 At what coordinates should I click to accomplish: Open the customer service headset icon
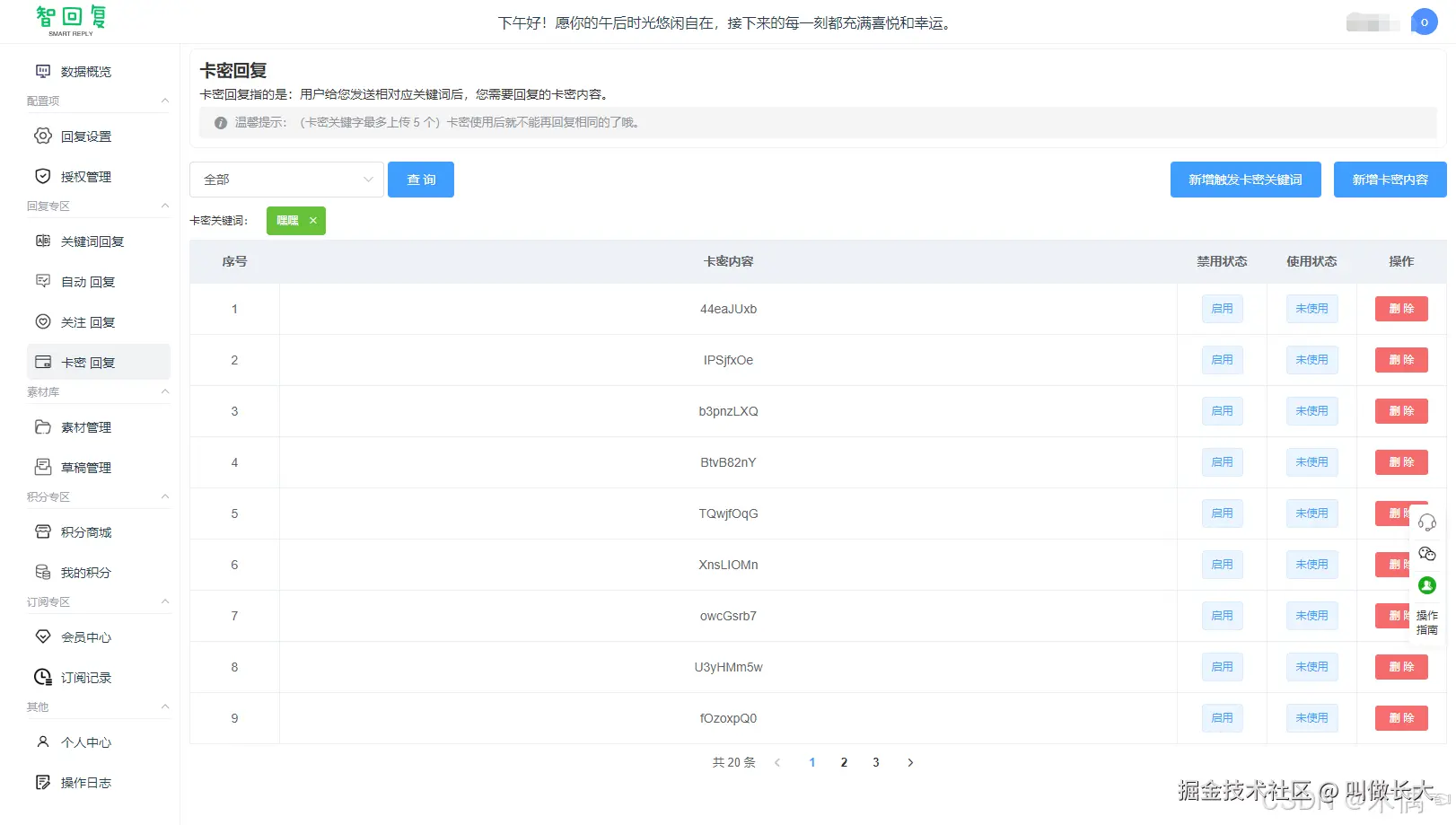pyautogui.click(x=1427, y=521)
